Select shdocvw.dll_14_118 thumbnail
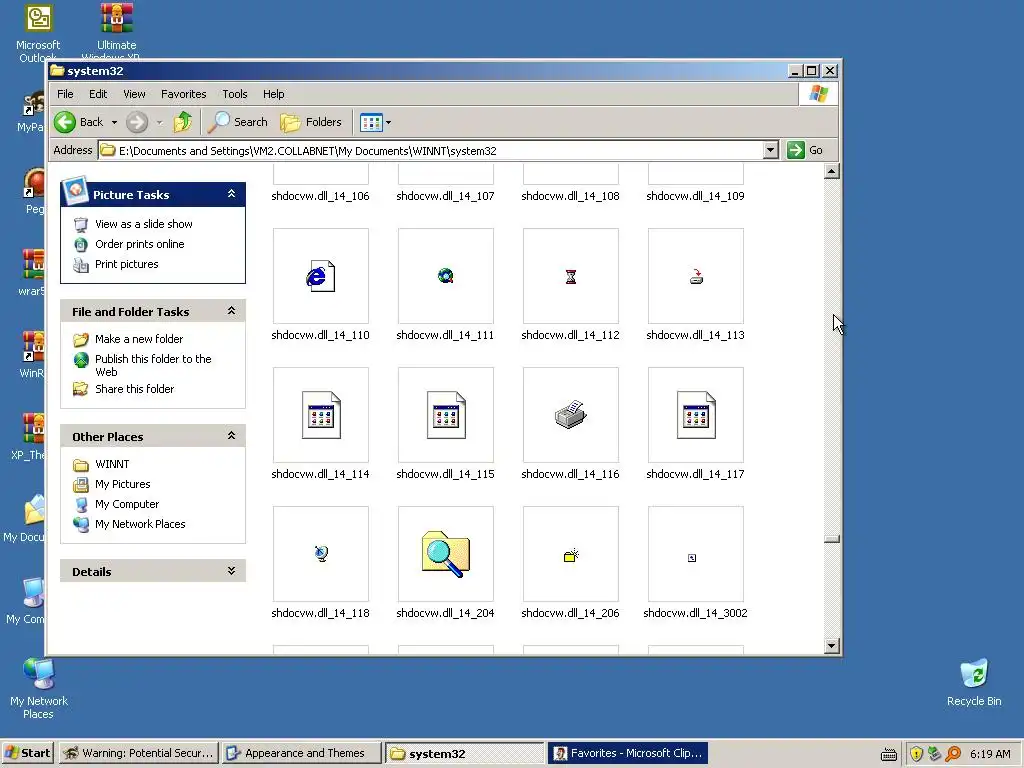 pyautogui.click(x=321, y=554)
